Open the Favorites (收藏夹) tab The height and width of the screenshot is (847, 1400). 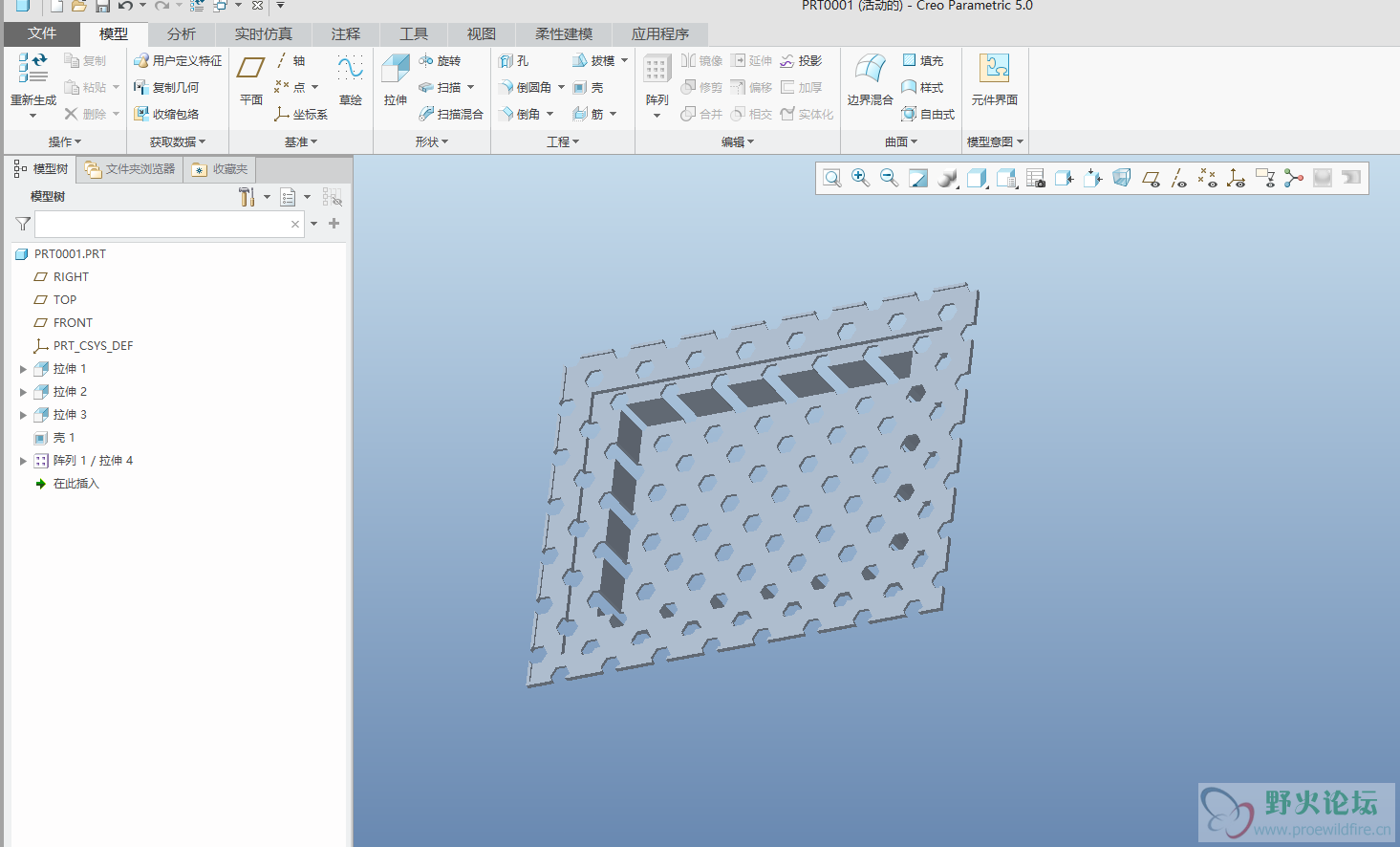[220, 169]
